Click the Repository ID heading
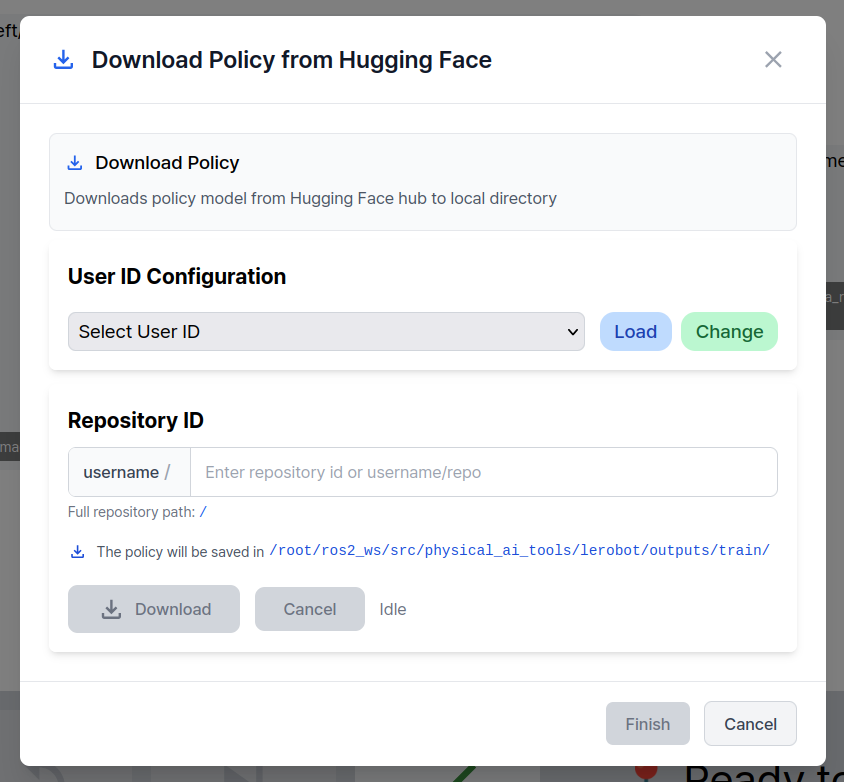 136,421
